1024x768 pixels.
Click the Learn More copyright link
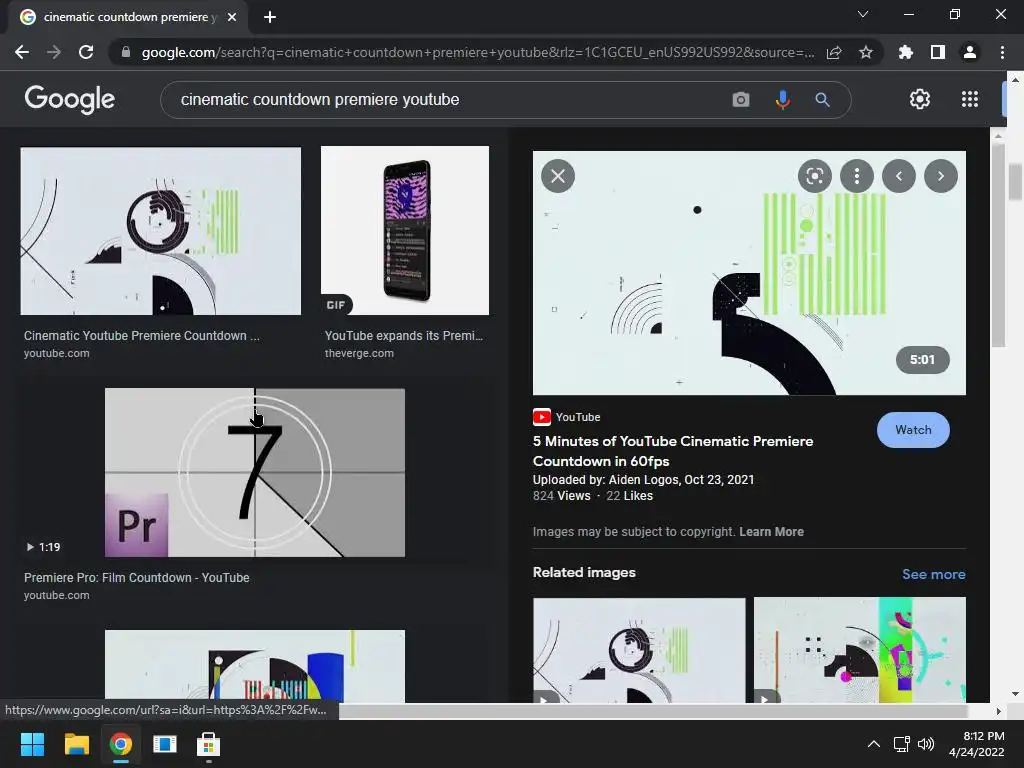click(771, 532)
